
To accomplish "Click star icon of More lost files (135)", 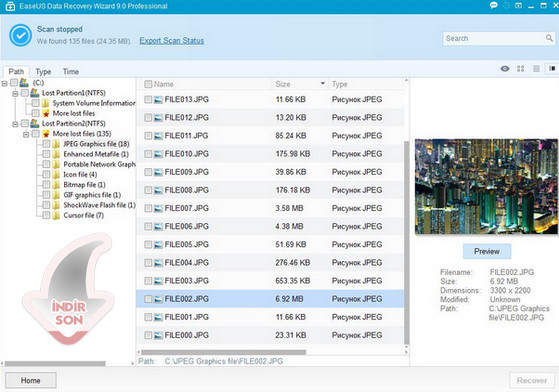I will (x=46, y=134).
